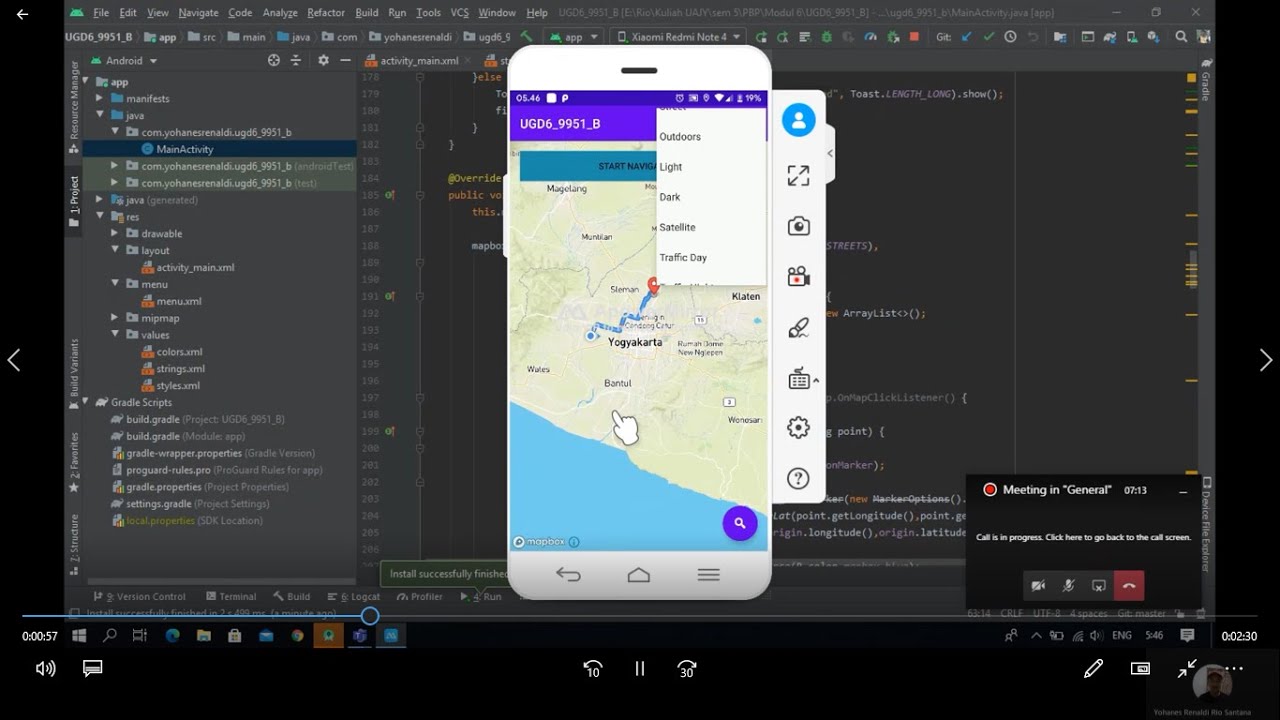Open Project panel gear settings icon
Image resolution: width=1280 pixels, height=720 pixels.
(323, 60)
